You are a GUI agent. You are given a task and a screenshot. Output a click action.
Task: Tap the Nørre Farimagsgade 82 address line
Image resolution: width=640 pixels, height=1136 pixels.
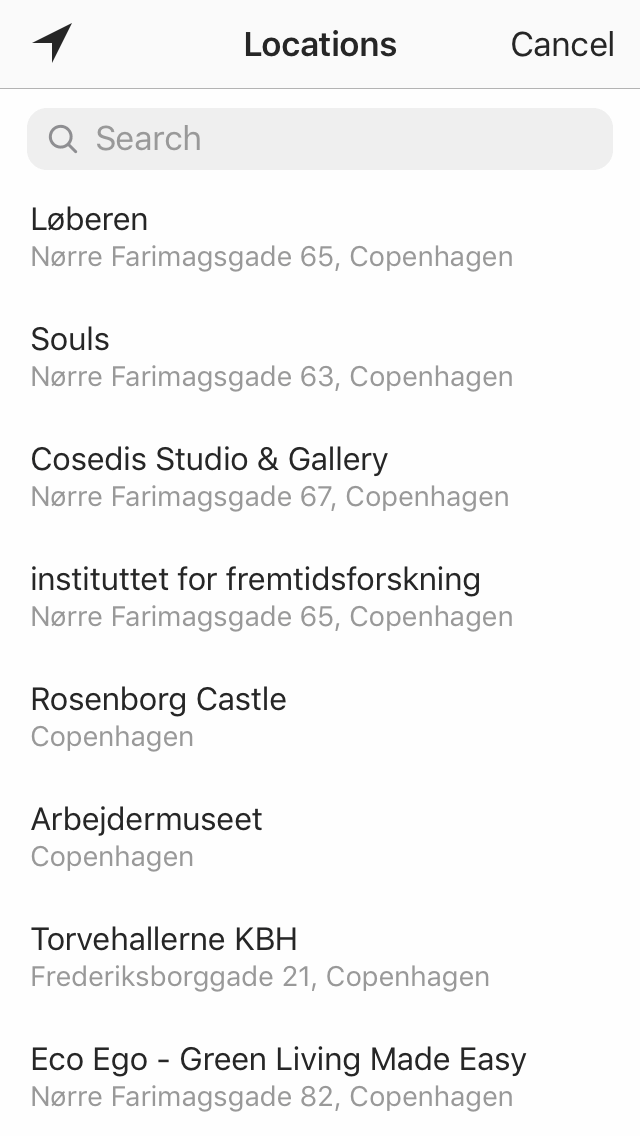pos(272,1097)
